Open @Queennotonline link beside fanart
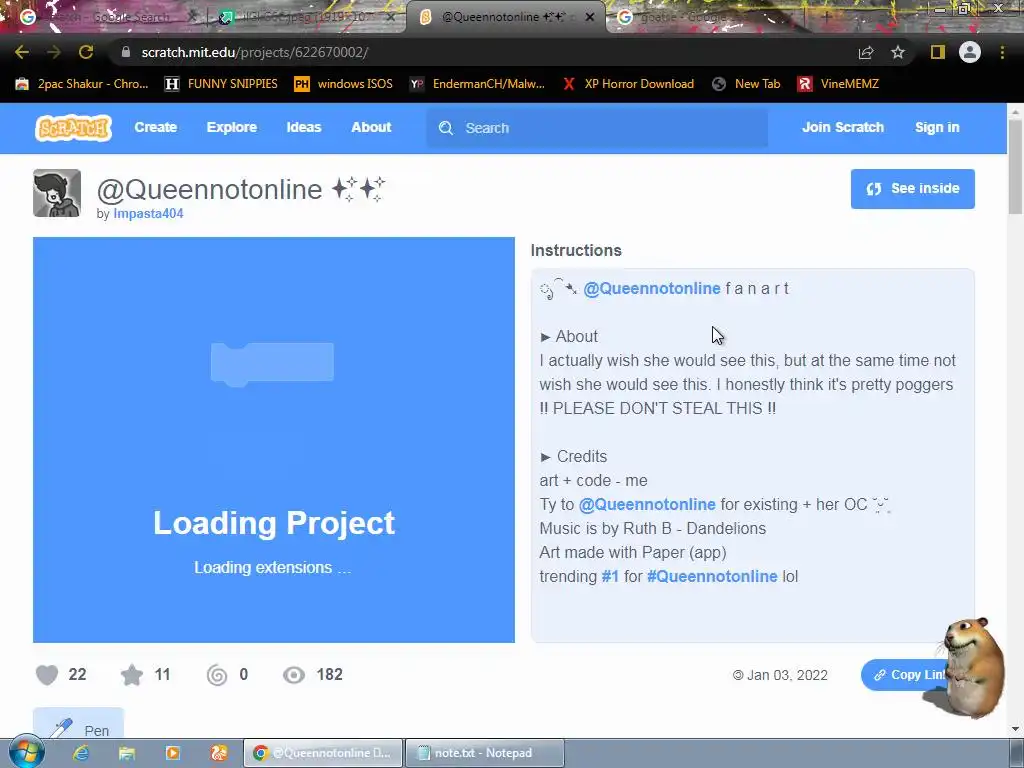This screenshot has width=1024, height=768. click(652, 289)
